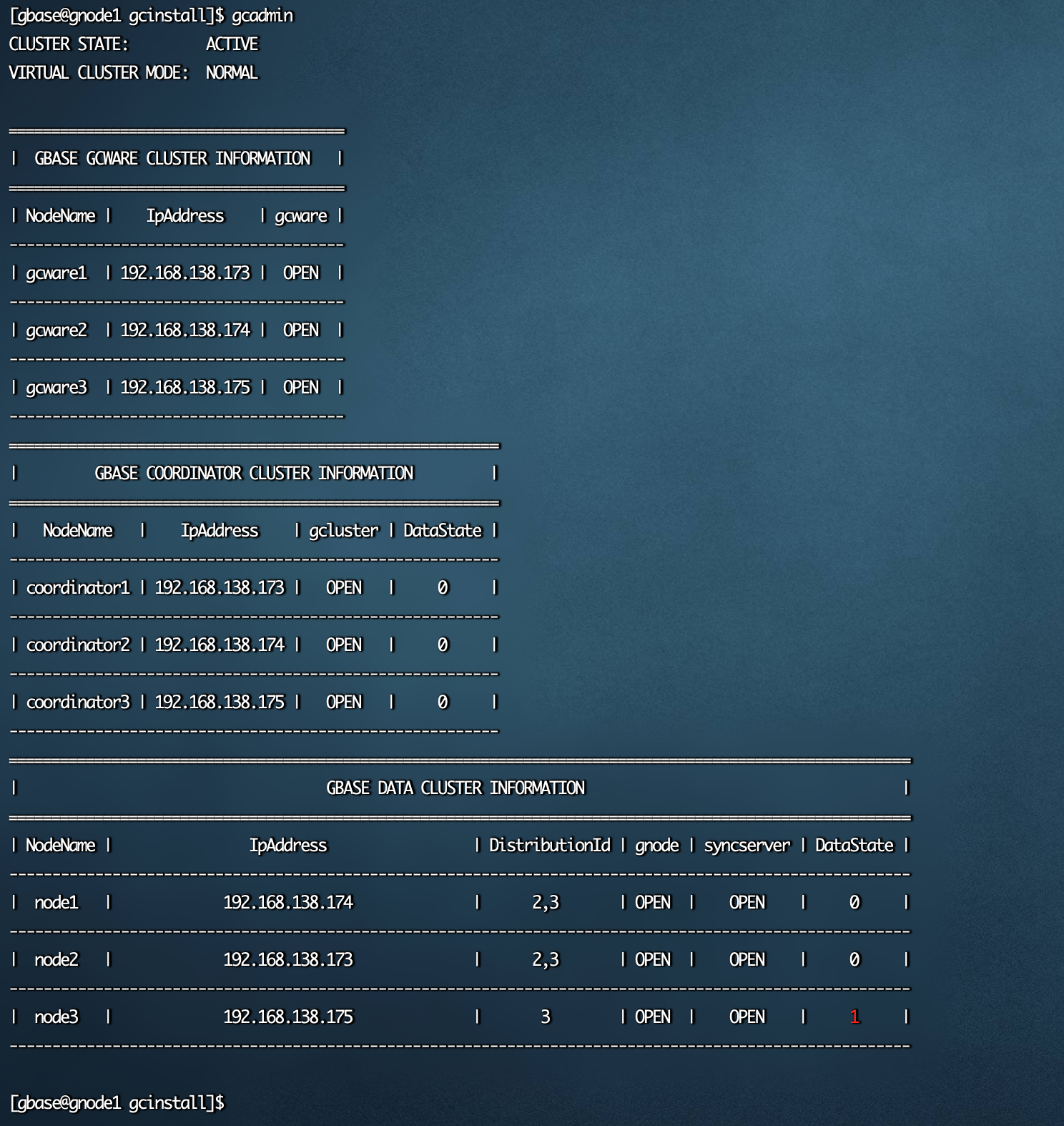This screenshot has height=1126, width=1064.
Task: Click the IP address in the coordinator3 row
Action: point(220,702)
